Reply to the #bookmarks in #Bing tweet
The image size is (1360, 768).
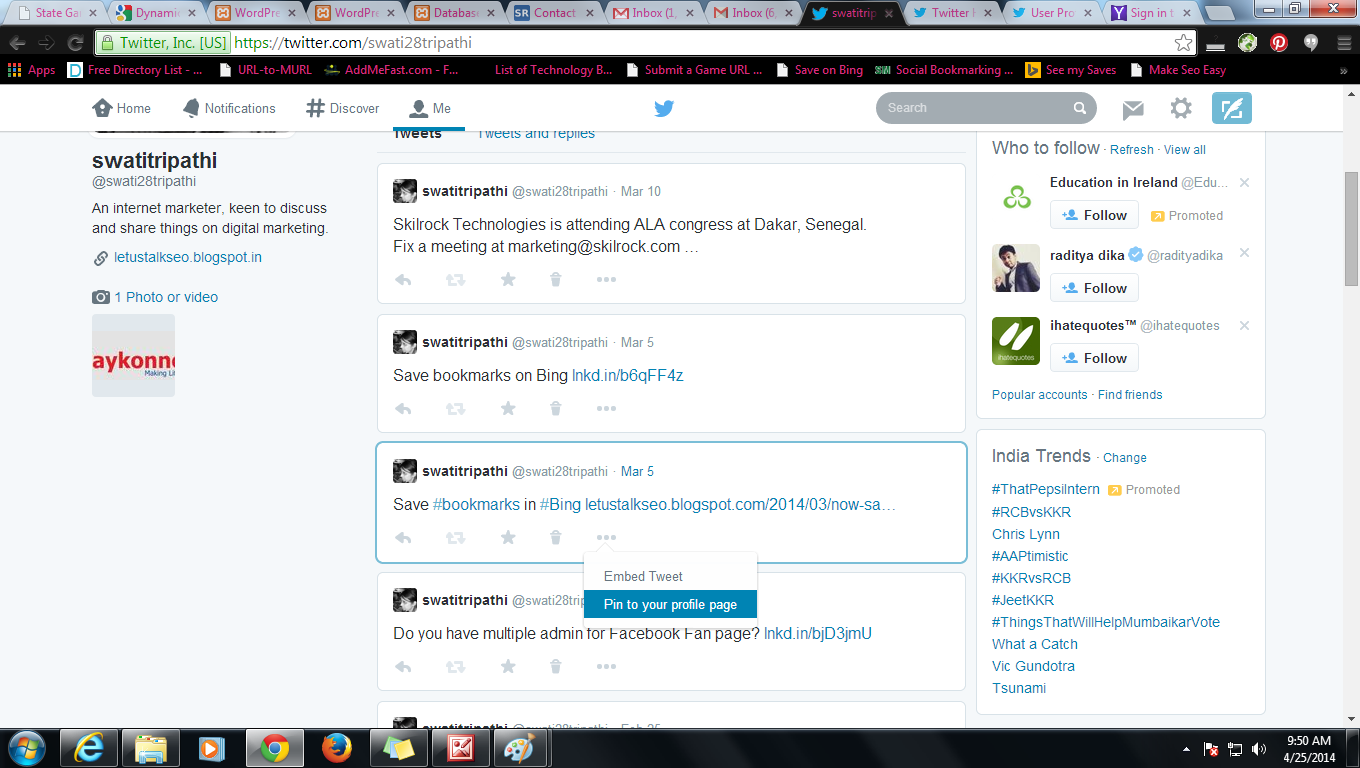403,538
